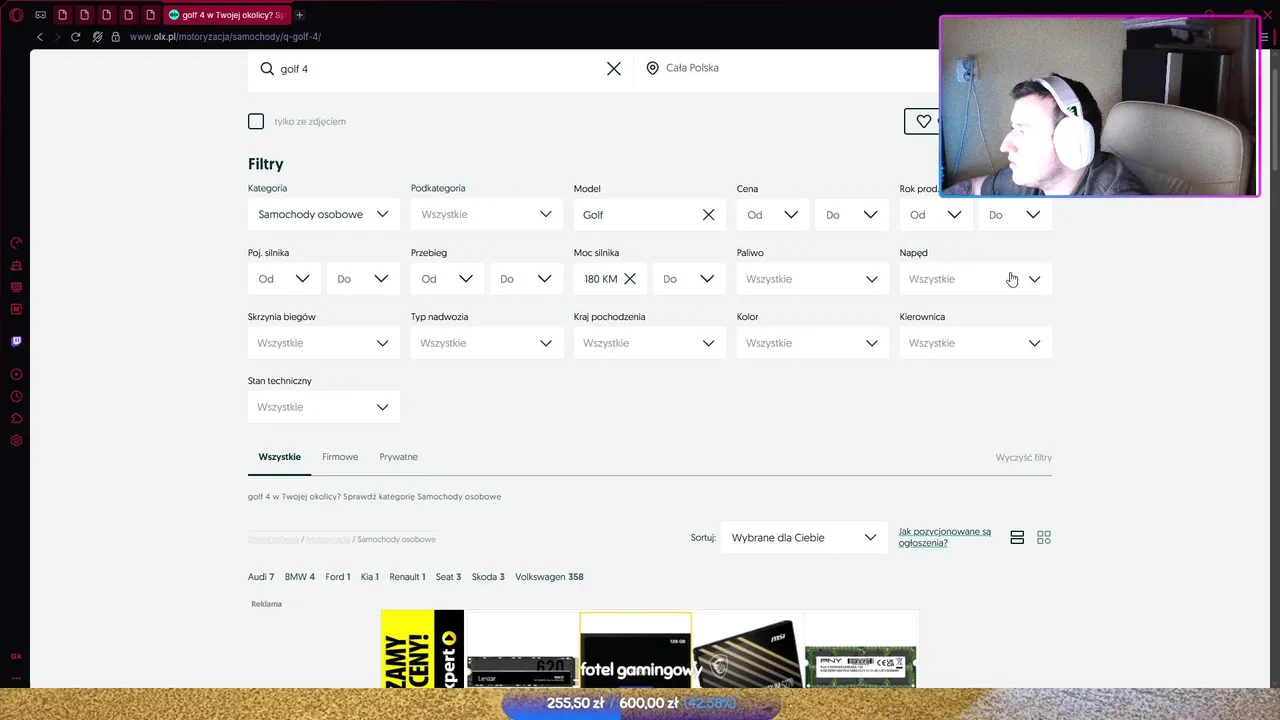Clear the 'golf 4' search text
Image resolution: width=1280 pixels, height=720 pixels.
coord(614,69)
